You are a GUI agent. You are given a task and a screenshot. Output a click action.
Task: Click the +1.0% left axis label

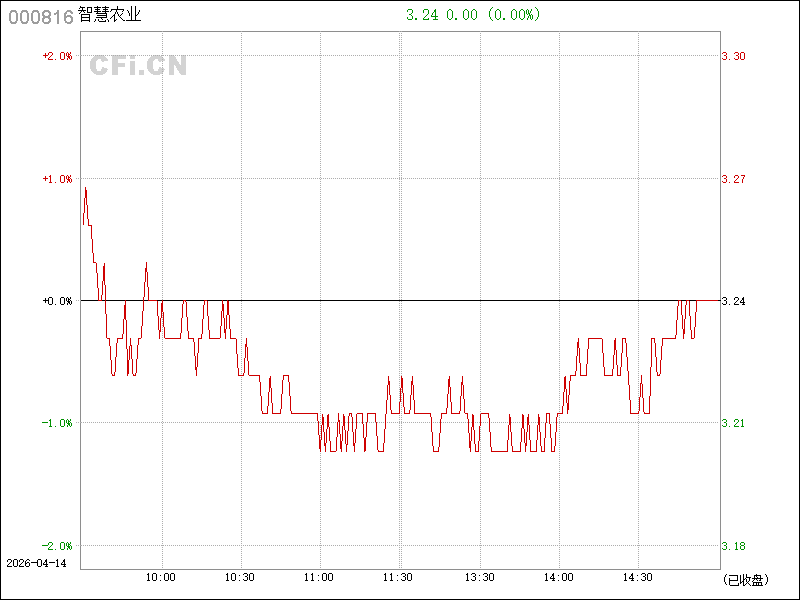click(x=57, y=179)
